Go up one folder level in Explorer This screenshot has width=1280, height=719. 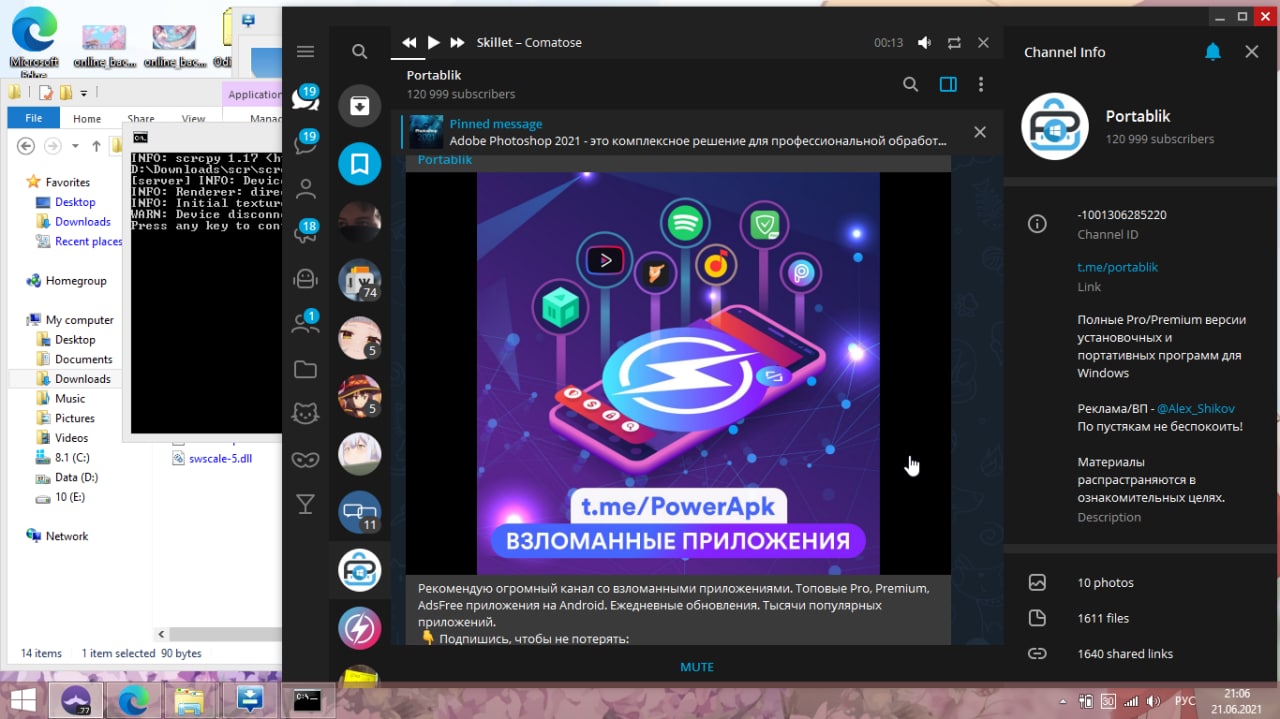(x=96, y=146)
